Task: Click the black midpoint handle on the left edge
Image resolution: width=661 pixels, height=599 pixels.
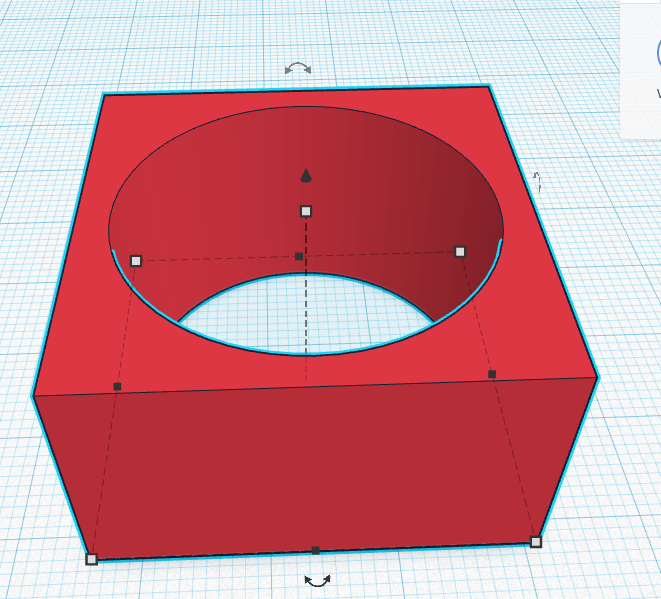Action: (x=118, y=387)
